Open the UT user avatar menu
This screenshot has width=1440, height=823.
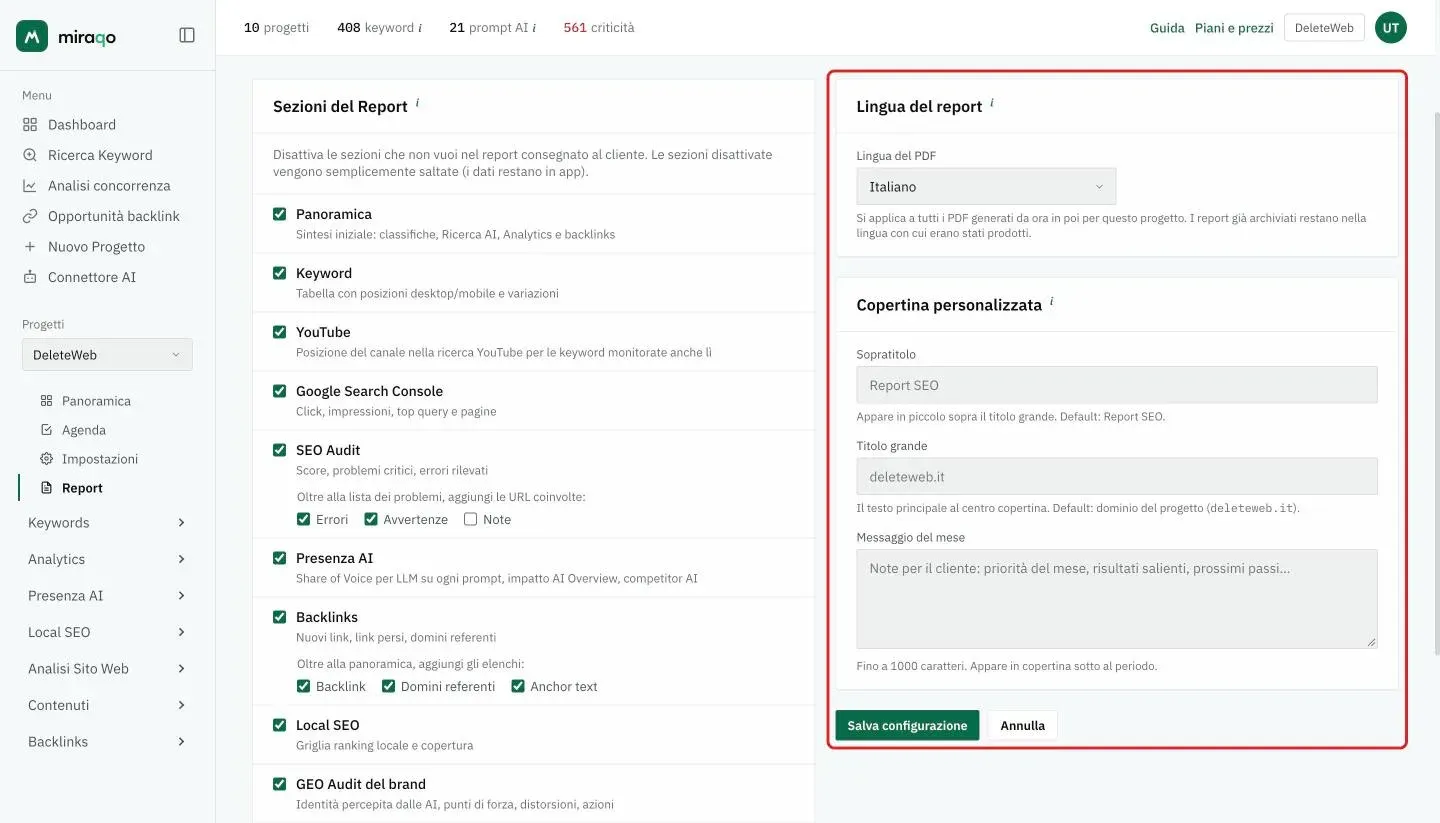tap(1391, 28)
